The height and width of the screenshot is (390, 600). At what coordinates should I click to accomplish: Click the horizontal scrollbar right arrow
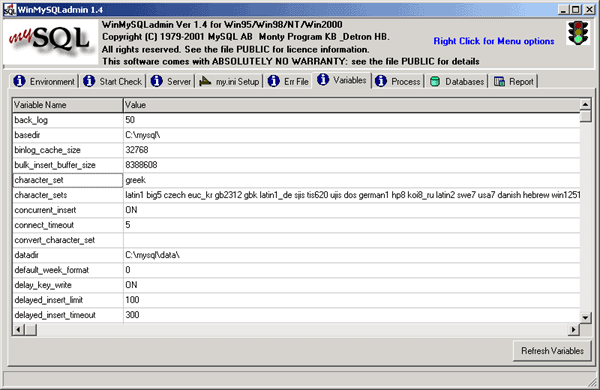pyautogui.click(x=573, y=329)
